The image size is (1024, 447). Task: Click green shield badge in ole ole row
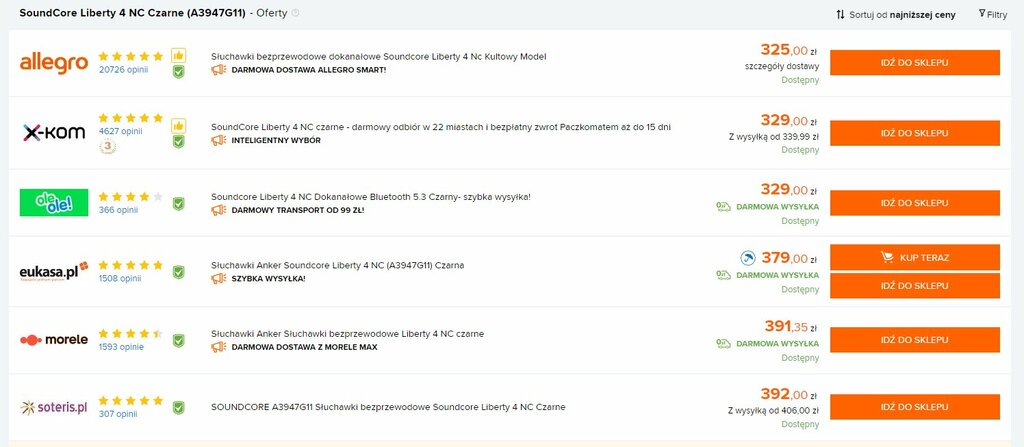(178, 204)
